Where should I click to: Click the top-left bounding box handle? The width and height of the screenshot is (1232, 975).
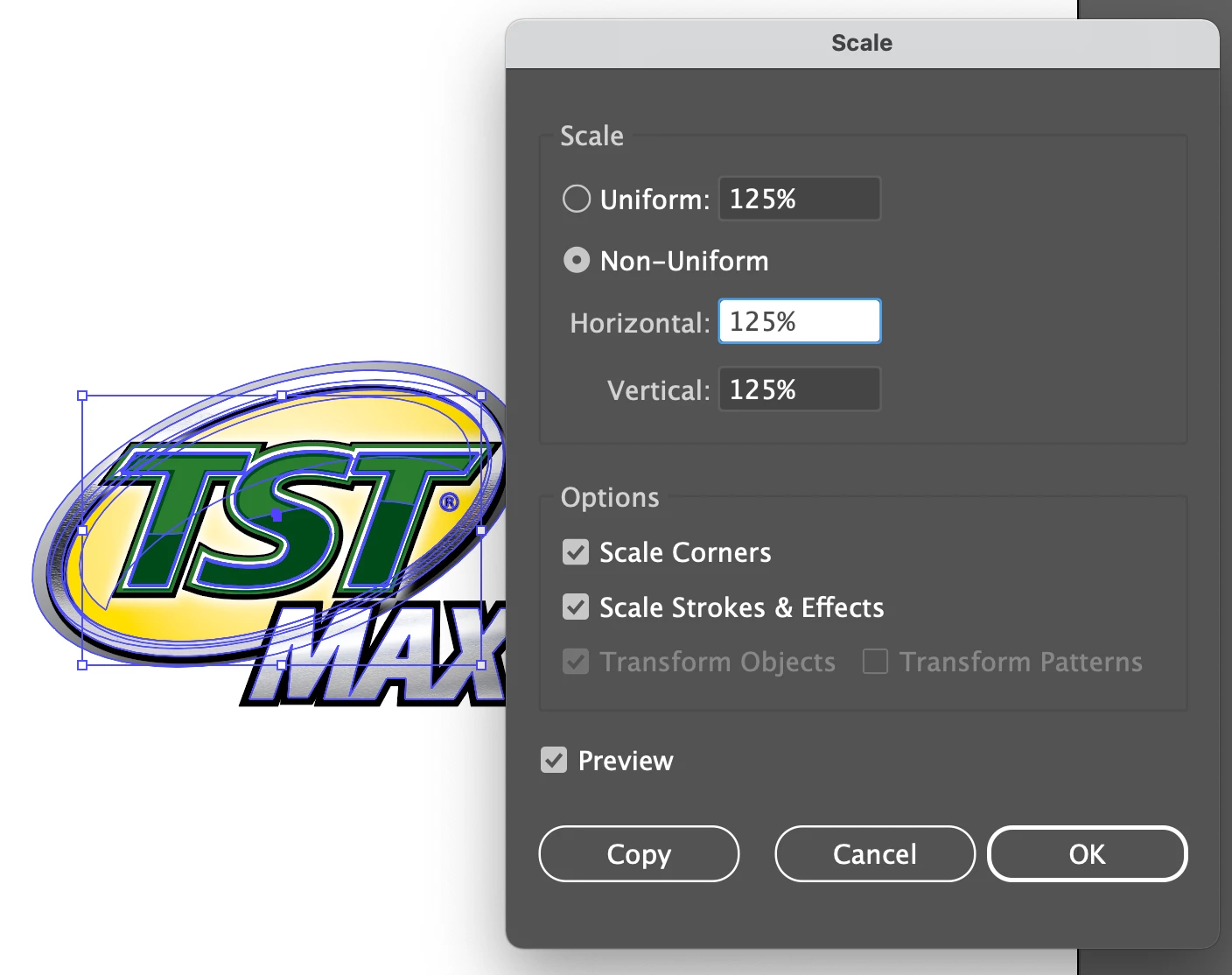82,396
